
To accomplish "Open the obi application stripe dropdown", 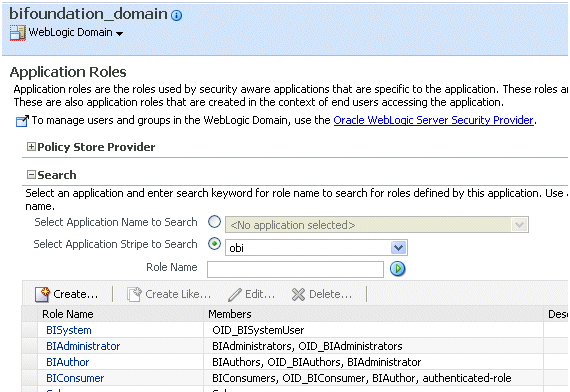I will click(316, 248).
